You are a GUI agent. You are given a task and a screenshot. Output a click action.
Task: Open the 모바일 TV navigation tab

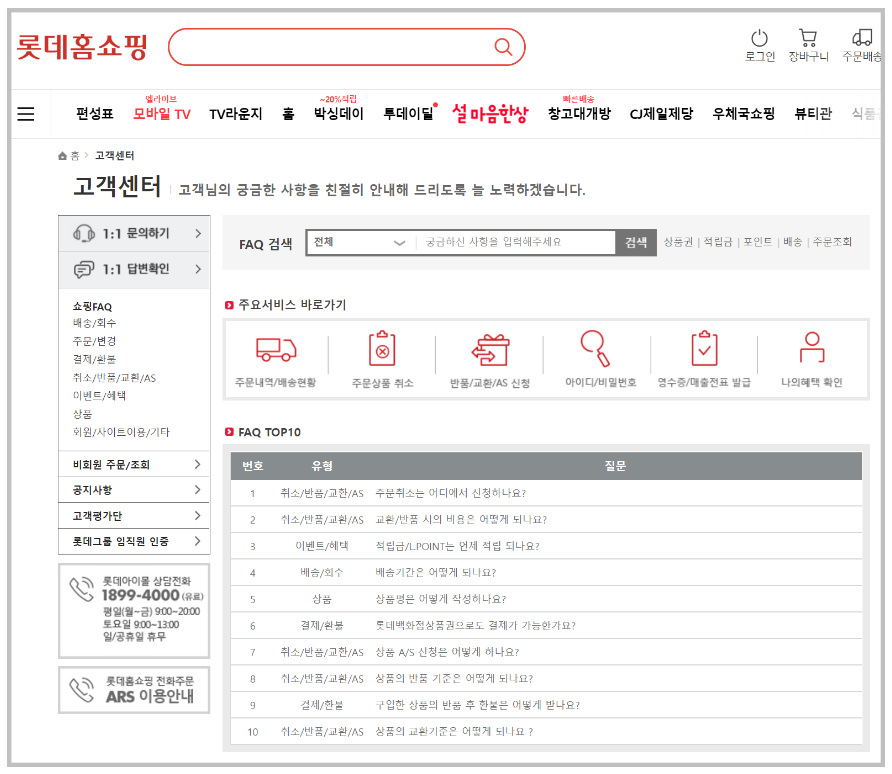(x=162, y=114)
